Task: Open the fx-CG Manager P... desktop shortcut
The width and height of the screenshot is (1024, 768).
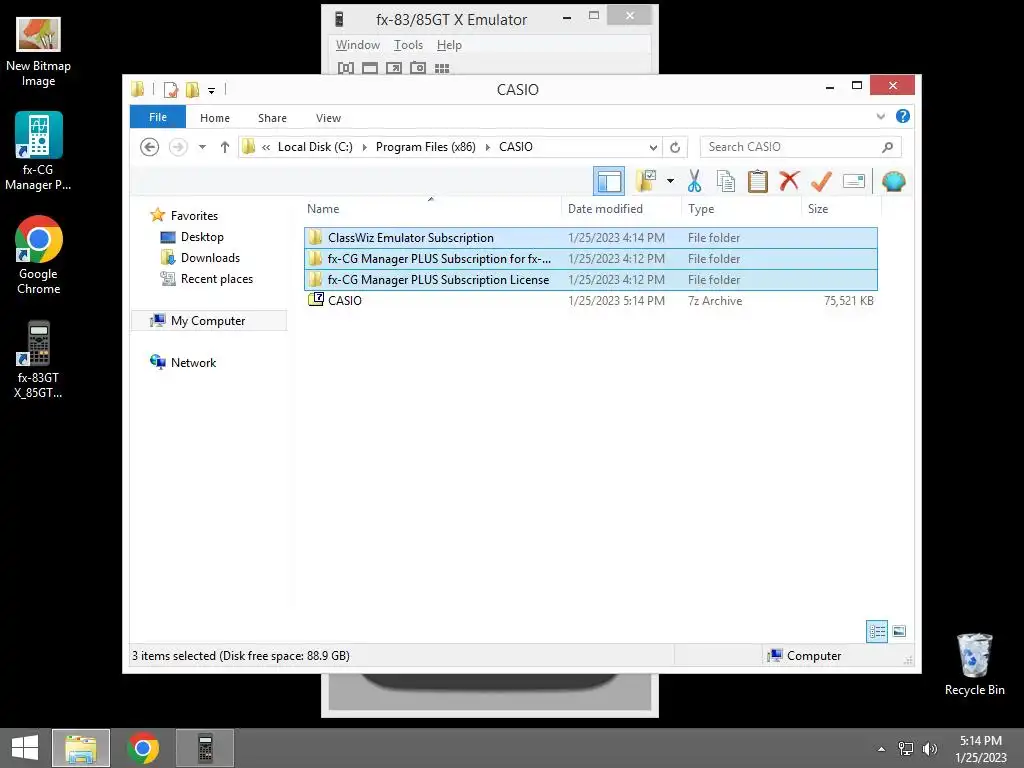Action: tap(39, 152)
